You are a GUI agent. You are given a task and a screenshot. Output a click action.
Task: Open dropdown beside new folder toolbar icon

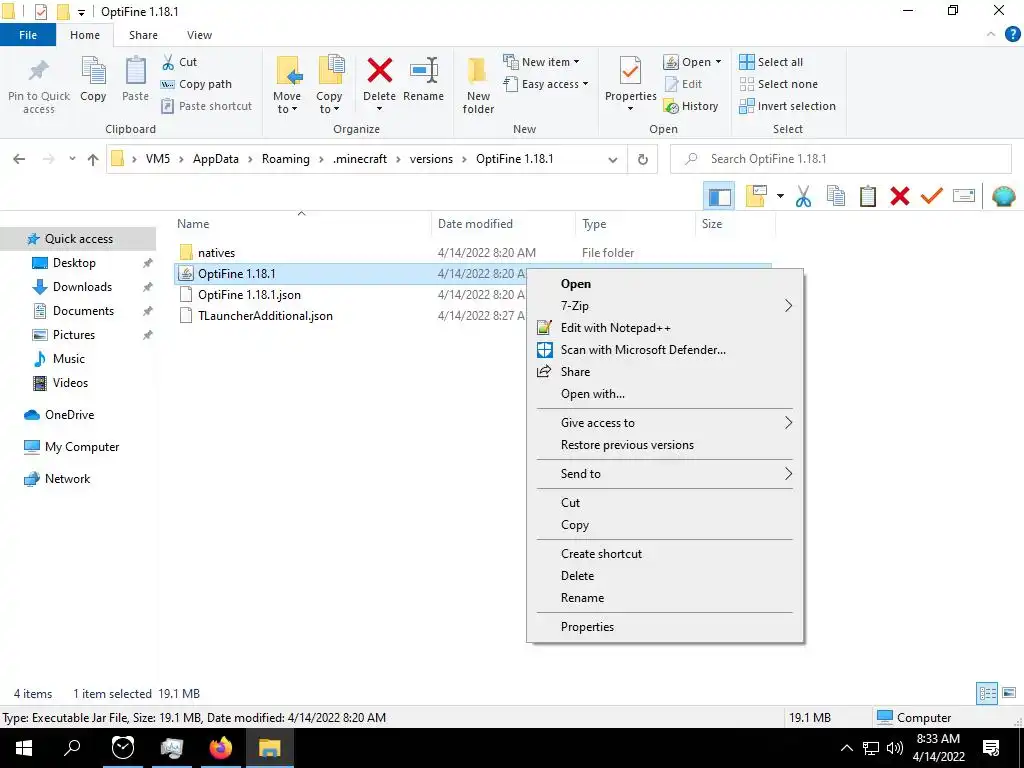(780, 196)
